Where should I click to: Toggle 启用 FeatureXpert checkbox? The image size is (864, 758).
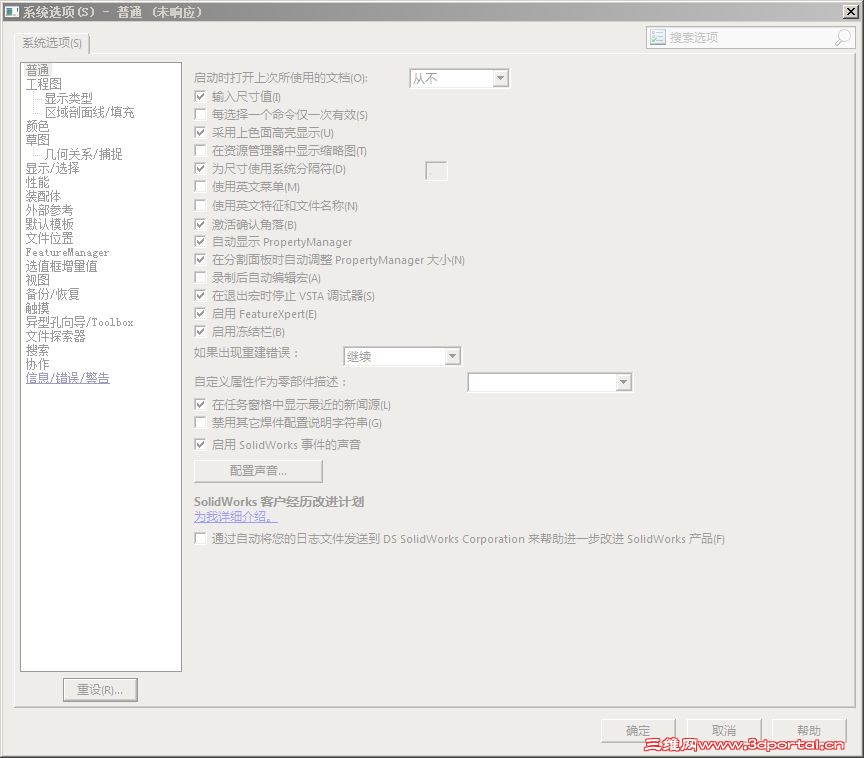click(200, 313)
